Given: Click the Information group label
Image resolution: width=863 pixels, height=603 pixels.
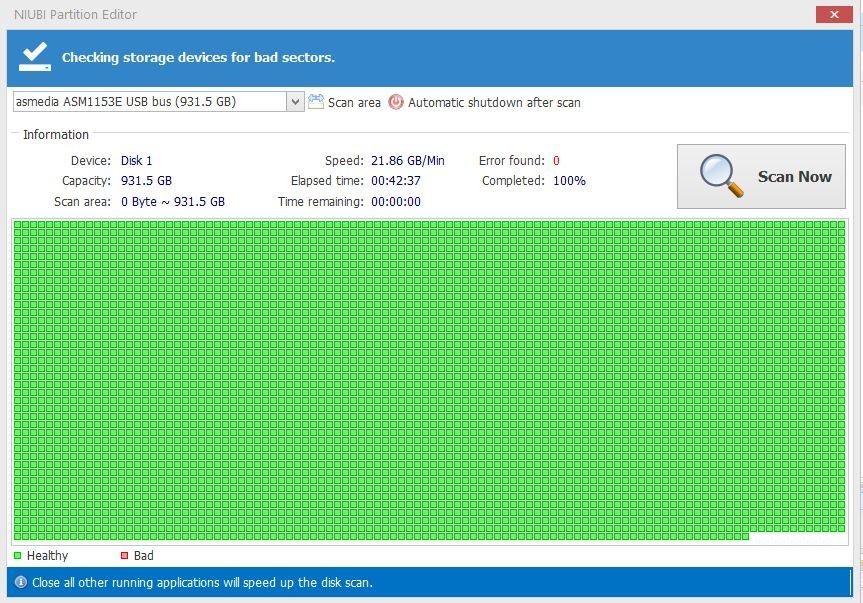Looking at the screenshot, I should coord(56,135).
